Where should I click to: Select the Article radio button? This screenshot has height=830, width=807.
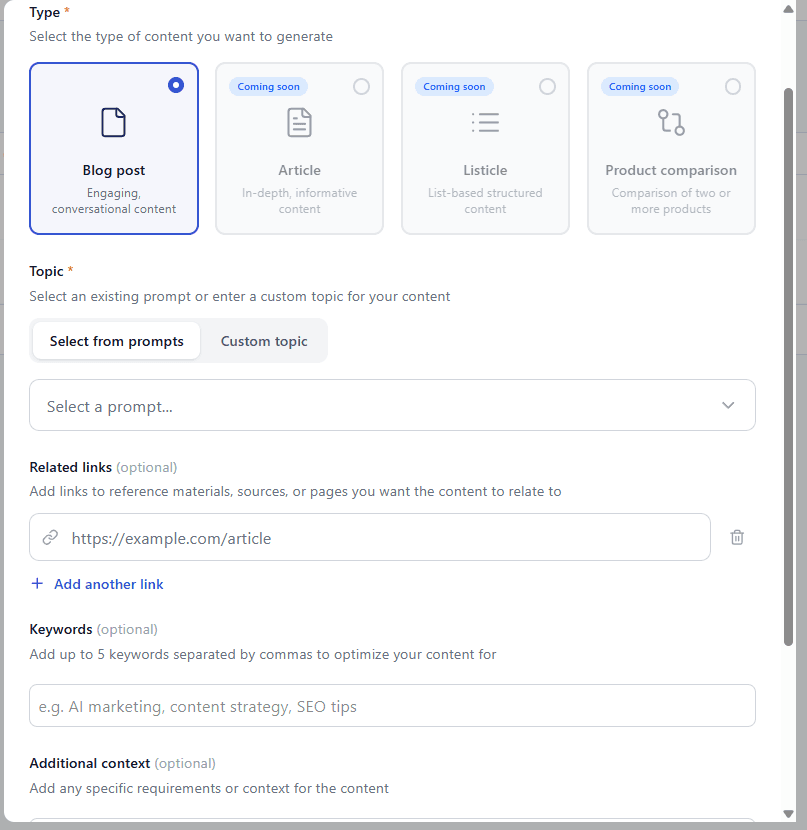pos(361,86)
